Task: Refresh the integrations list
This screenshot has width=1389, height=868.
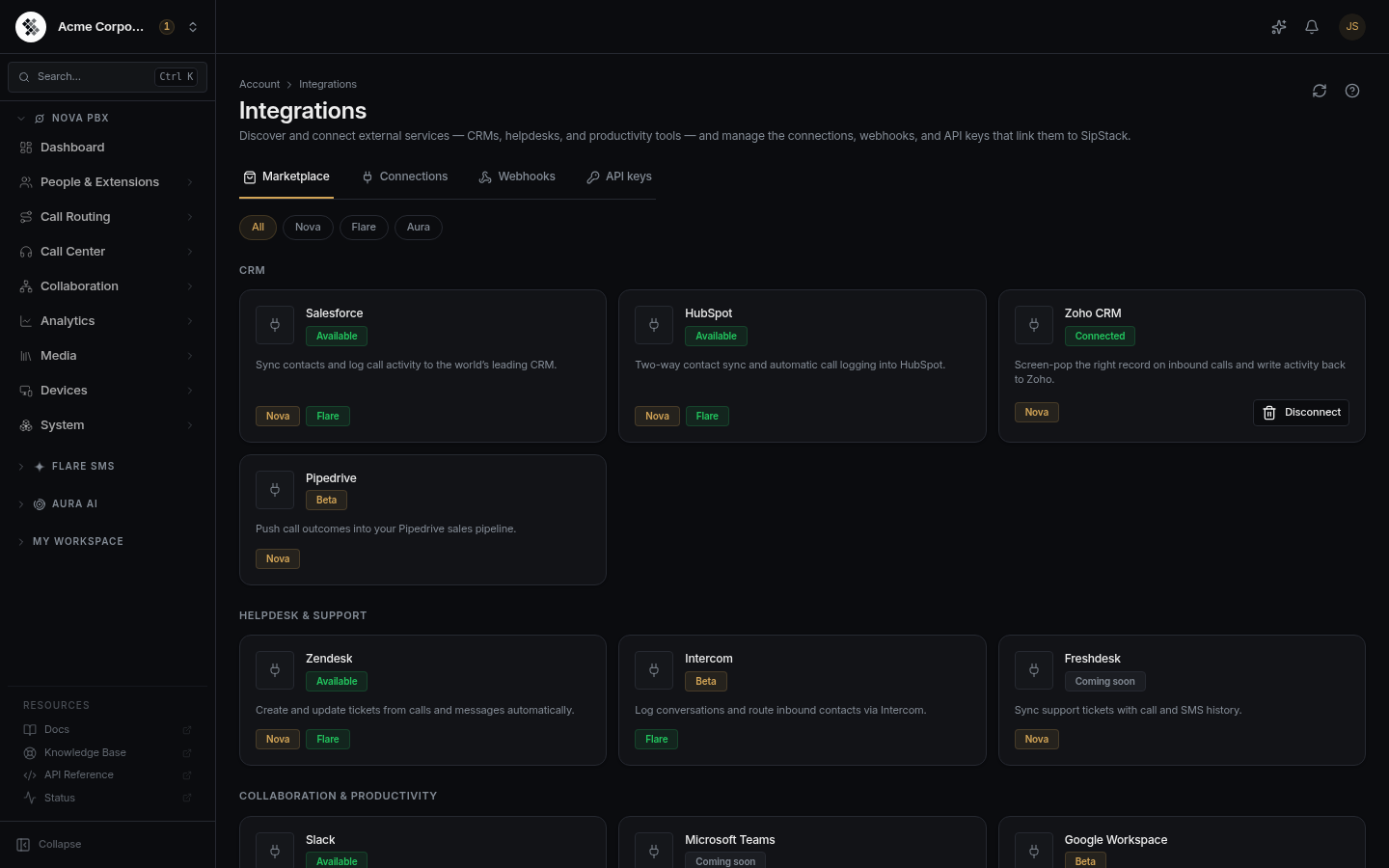Action: pos(1320,91)
